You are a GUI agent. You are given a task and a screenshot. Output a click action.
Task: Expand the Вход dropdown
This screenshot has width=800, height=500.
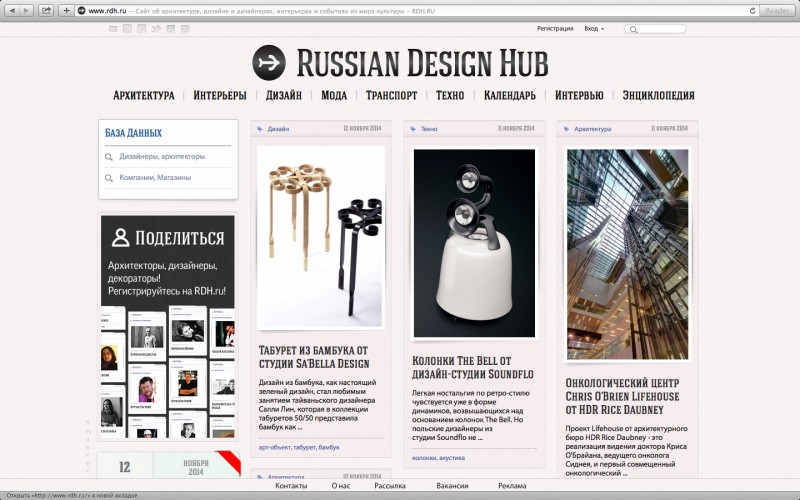pyautogui.click(x=594, y=29)
